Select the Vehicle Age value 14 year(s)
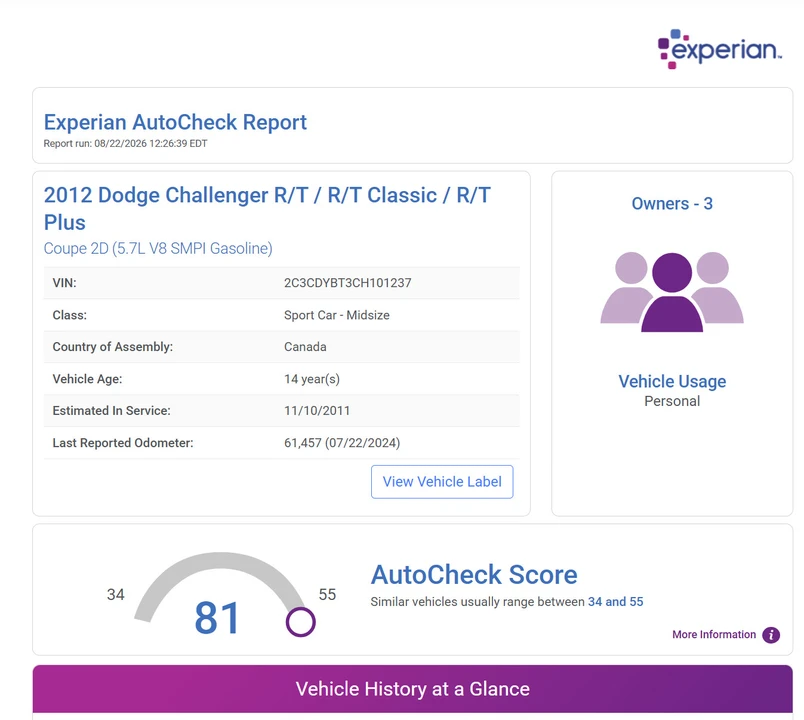Viewport: 804px width, 720px height. coord(312,379)
